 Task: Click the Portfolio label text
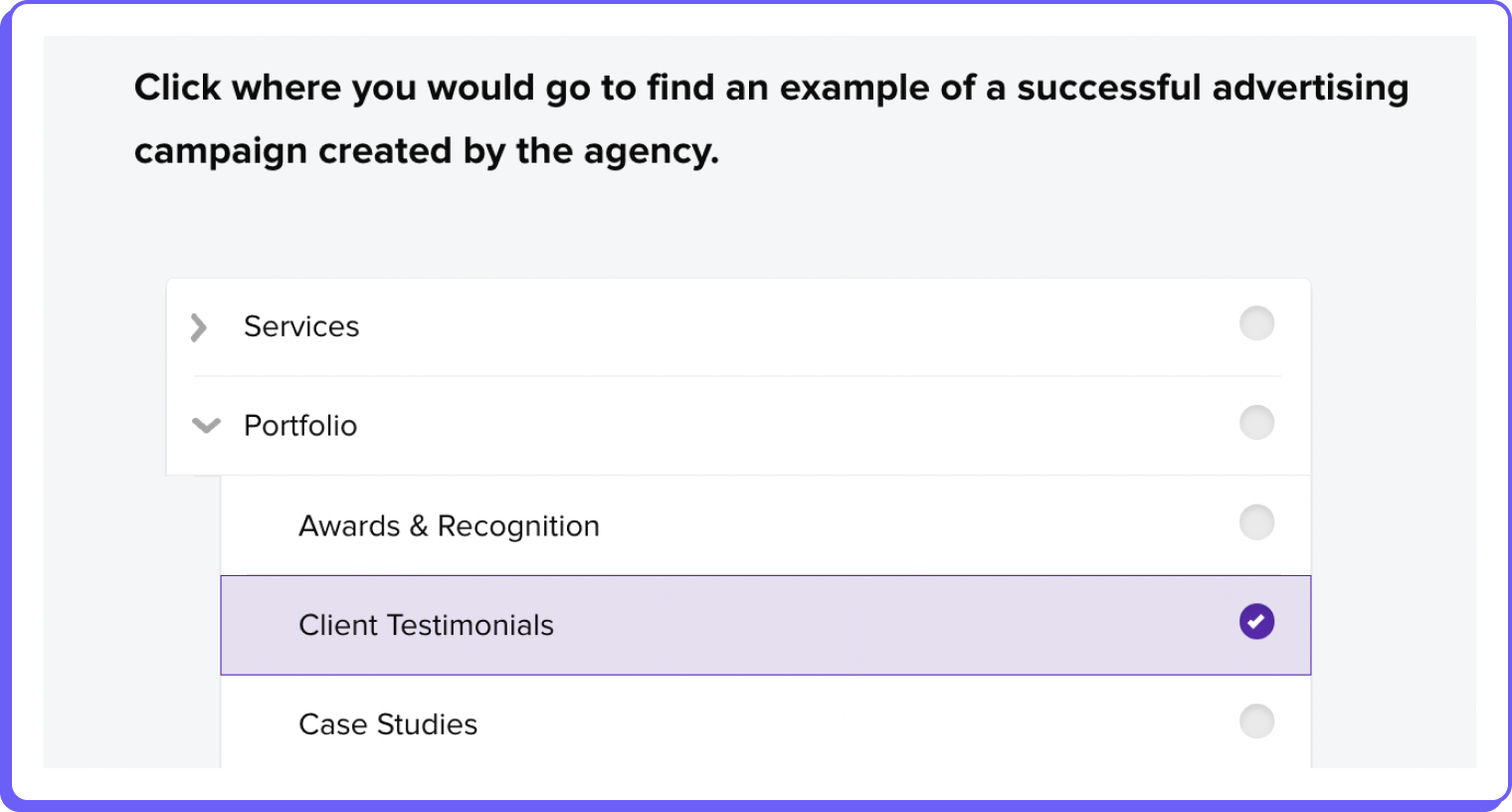pos(300,426)
